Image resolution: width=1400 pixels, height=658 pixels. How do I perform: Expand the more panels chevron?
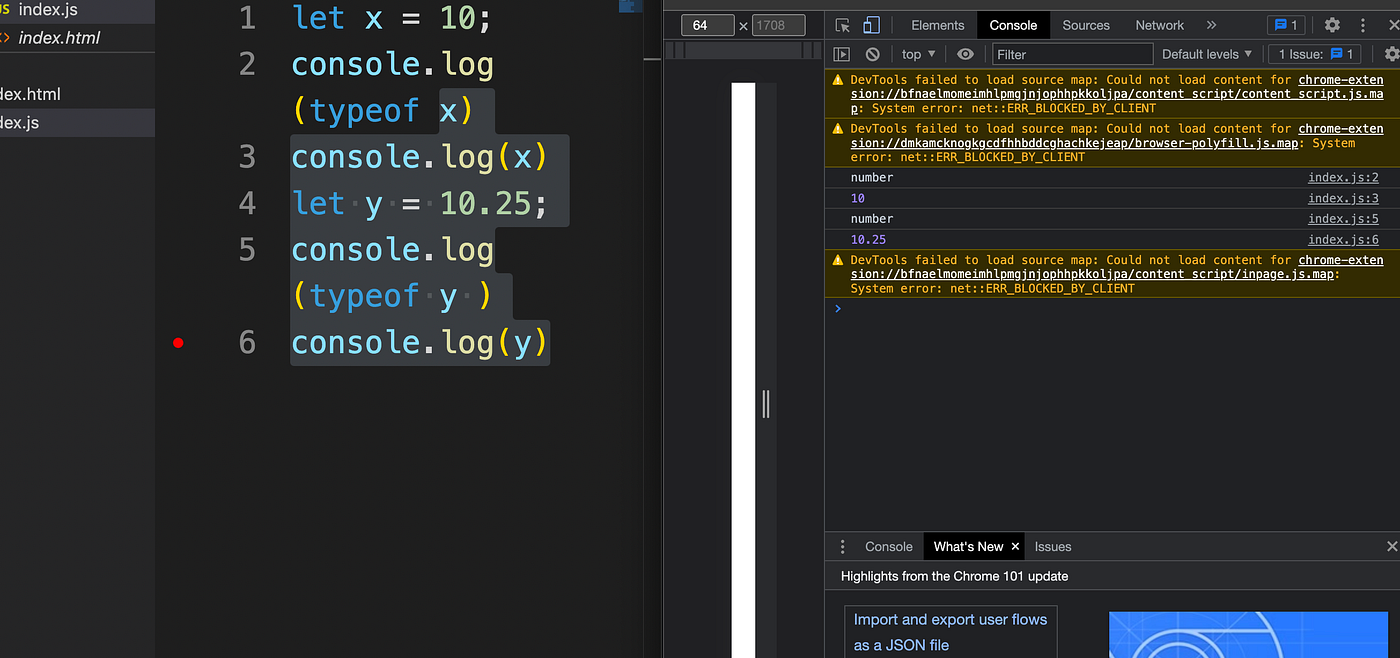(x=1211, y=25)
